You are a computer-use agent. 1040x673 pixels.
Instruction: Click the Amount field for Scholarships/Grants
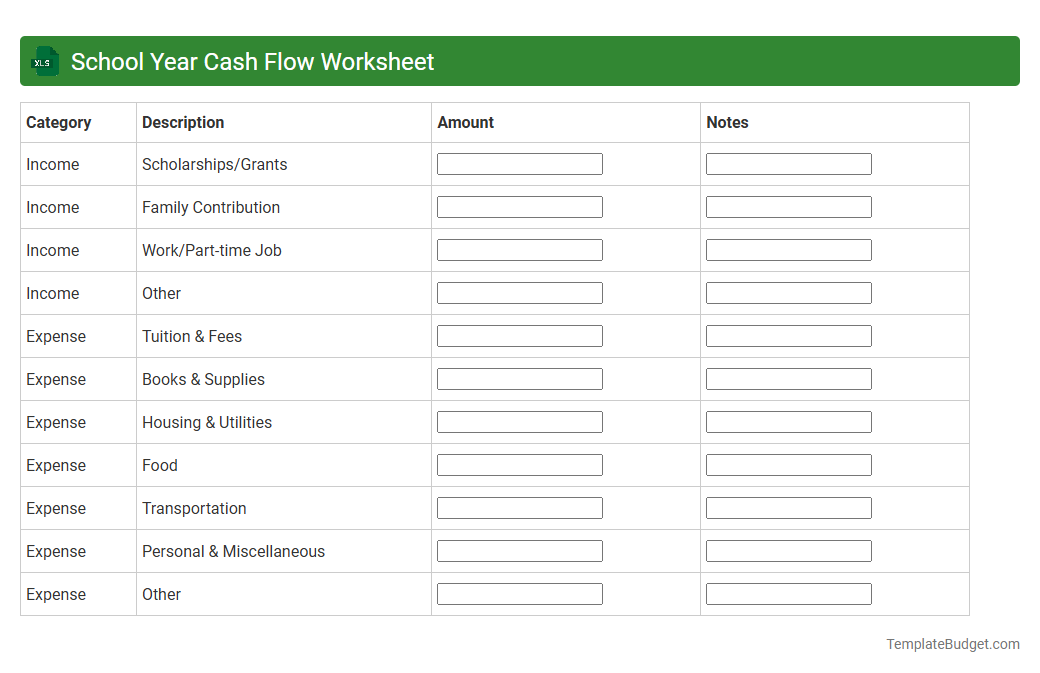pos(519,163)
